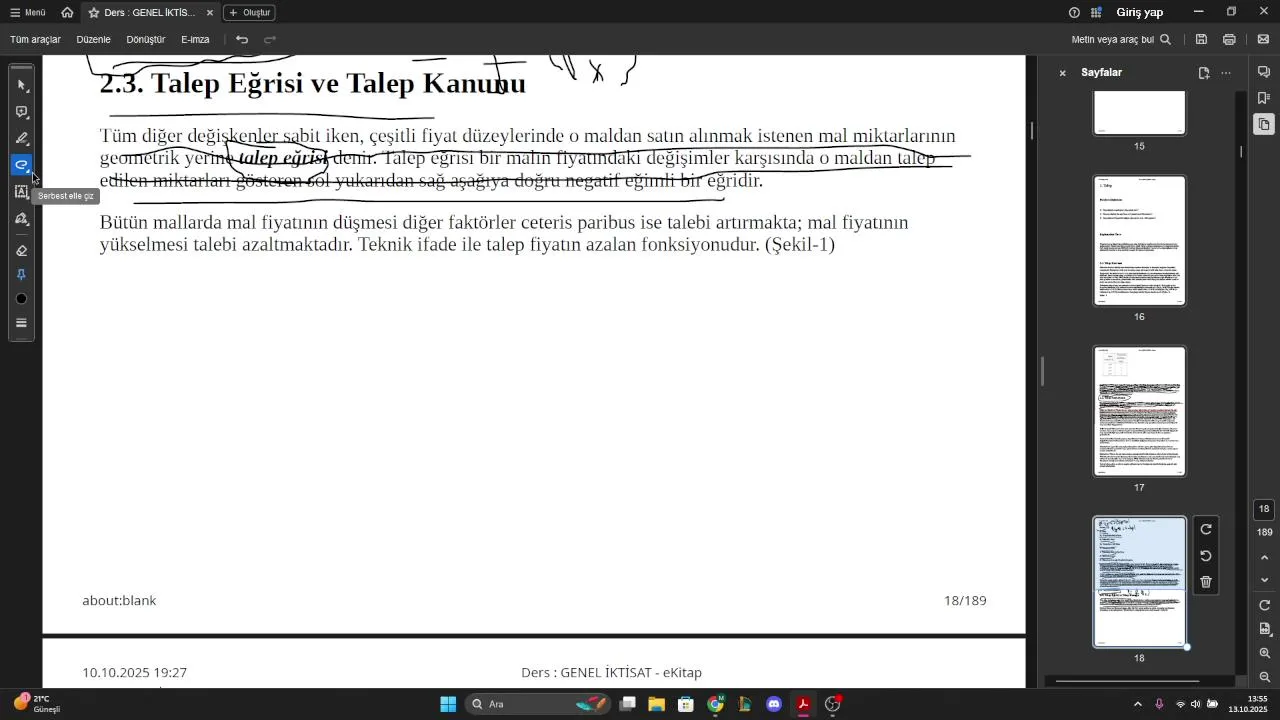Go to the previous page with up chevron
This screenshot has height=720, width=1280.
1264,558
